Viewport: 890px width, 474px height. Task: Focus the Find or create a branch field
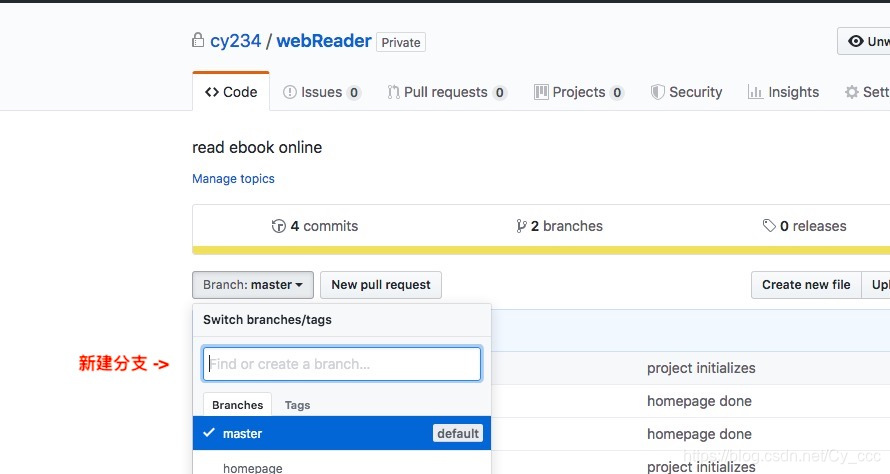click(x=342, y=364)
